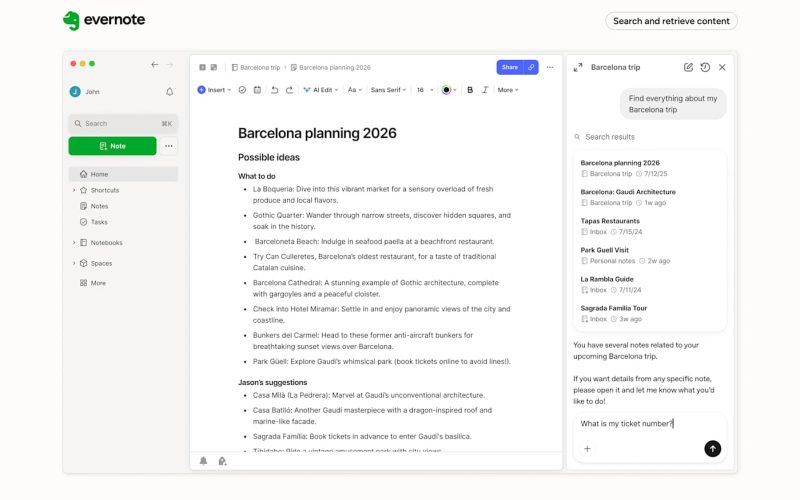Open the Sans Serif font dropdown
800x500 pixels.
[388, 90]
